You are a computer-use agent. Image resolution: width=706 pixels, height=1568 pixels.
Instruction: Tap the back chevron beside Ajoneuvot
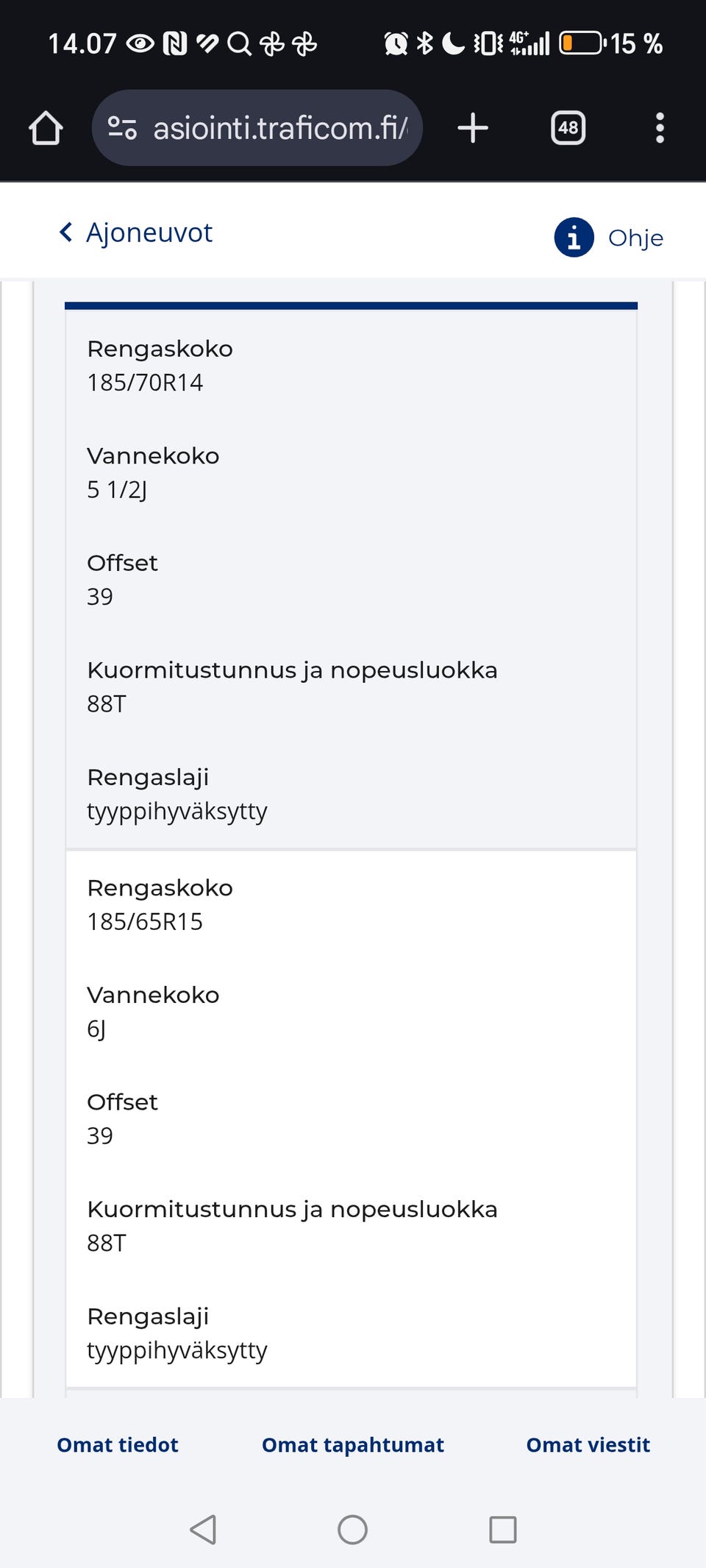[66, 233]
